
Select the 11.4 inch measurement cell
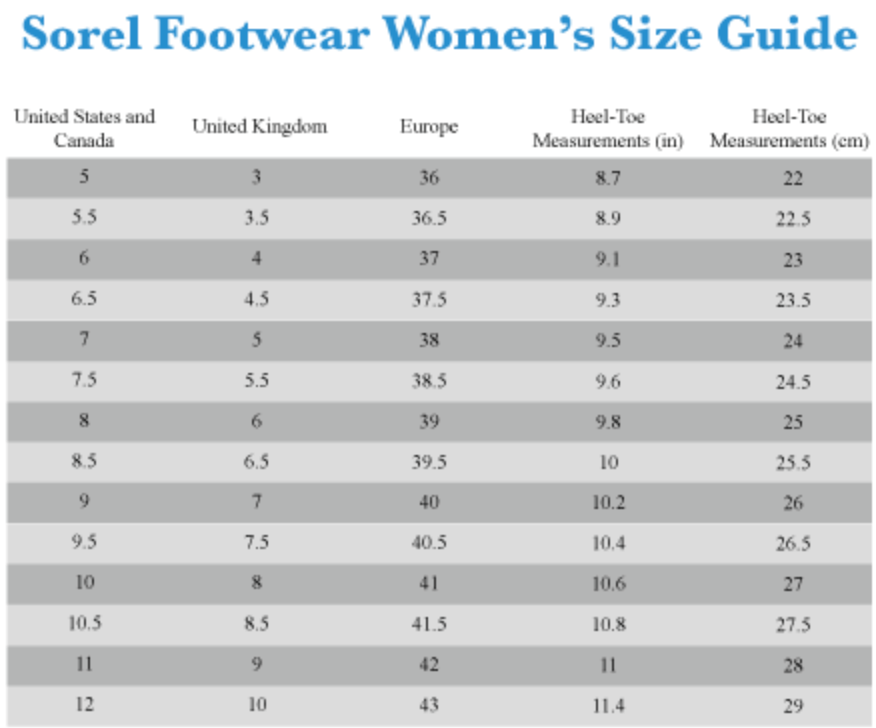607,705
